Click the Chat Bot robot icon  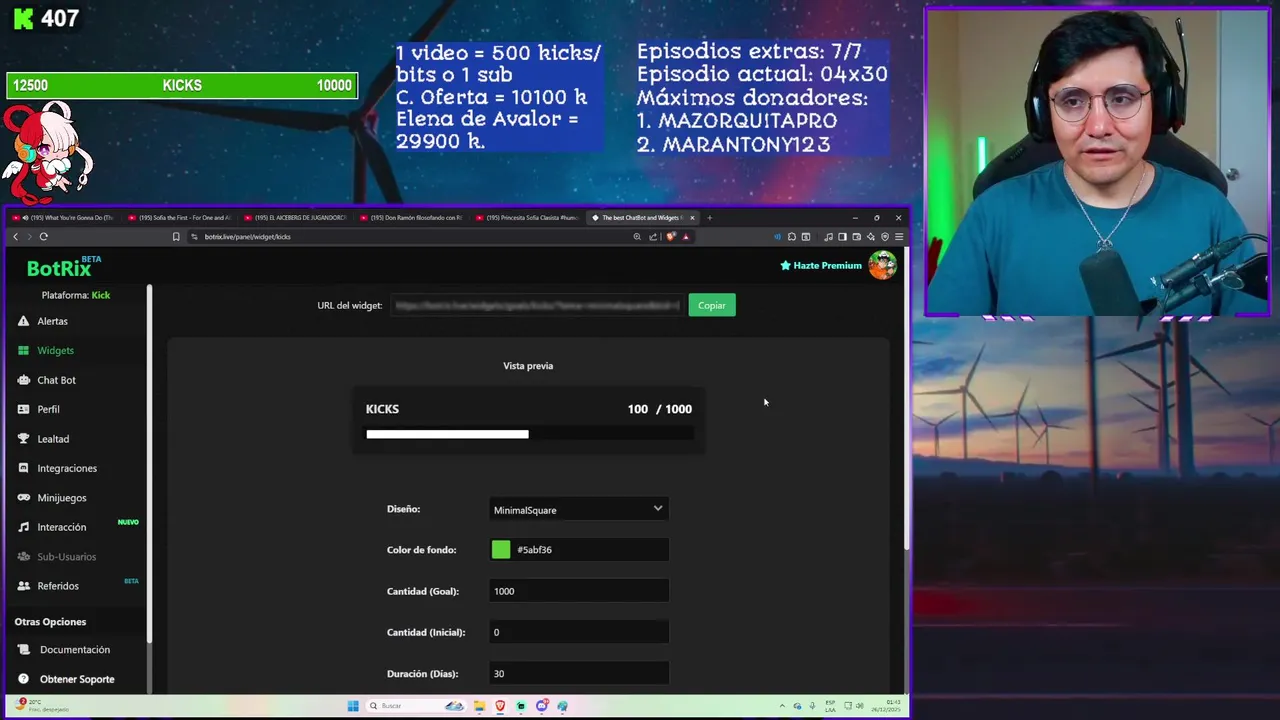[23, 380]
